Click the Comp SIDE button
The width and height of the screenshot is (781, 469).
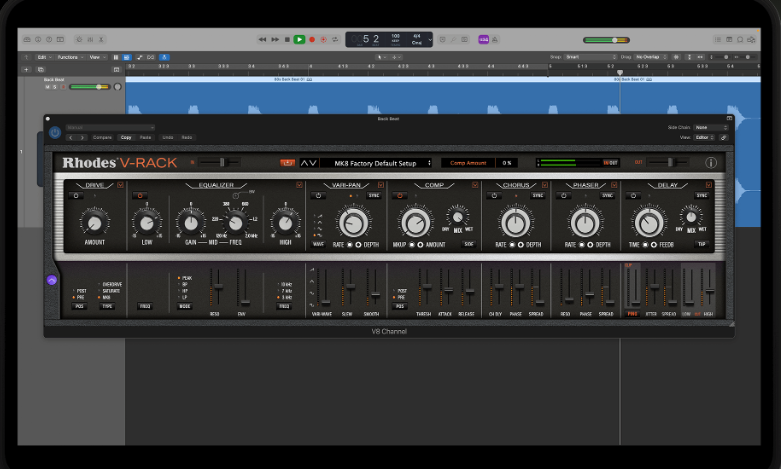(469, 244)
